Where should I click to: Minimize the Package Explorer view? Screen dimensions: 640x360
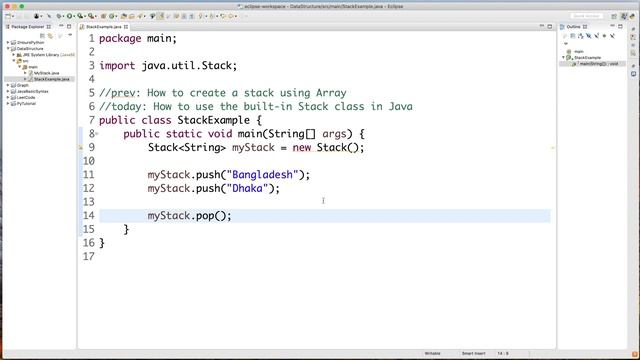[x=61, y=26]
